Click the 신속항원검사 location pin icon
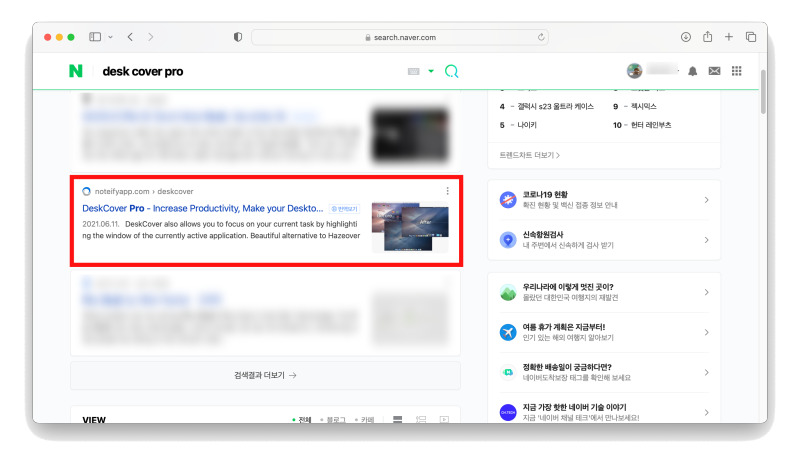The width and height of the screenshot is (800, 466). (x=508, y=240)
